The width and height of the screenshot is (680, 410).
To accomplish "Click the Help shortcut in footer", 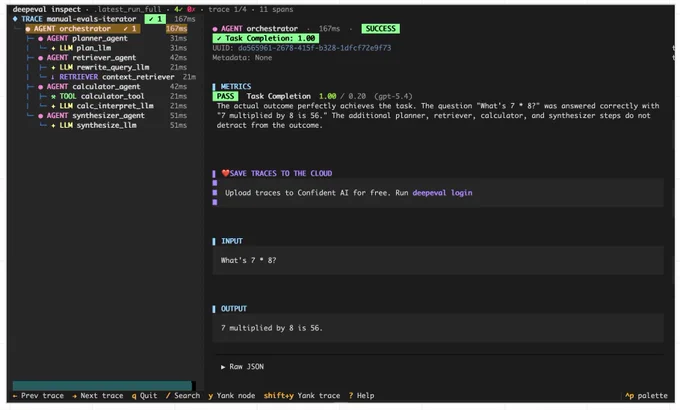I will click(x=361, y=396).
